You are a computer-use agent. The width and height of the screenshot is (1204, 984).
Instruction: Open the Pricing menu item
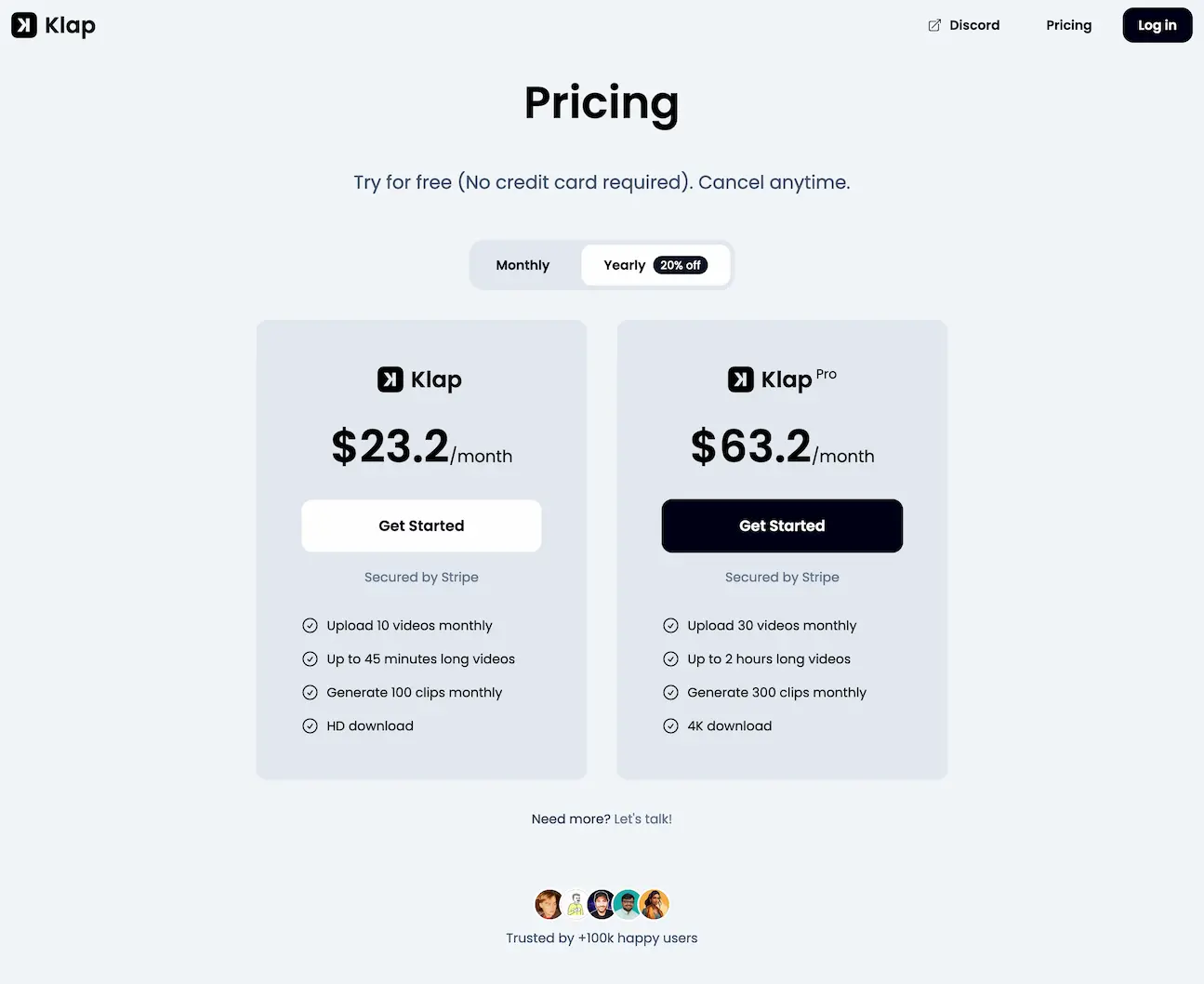coord(1068,25)
